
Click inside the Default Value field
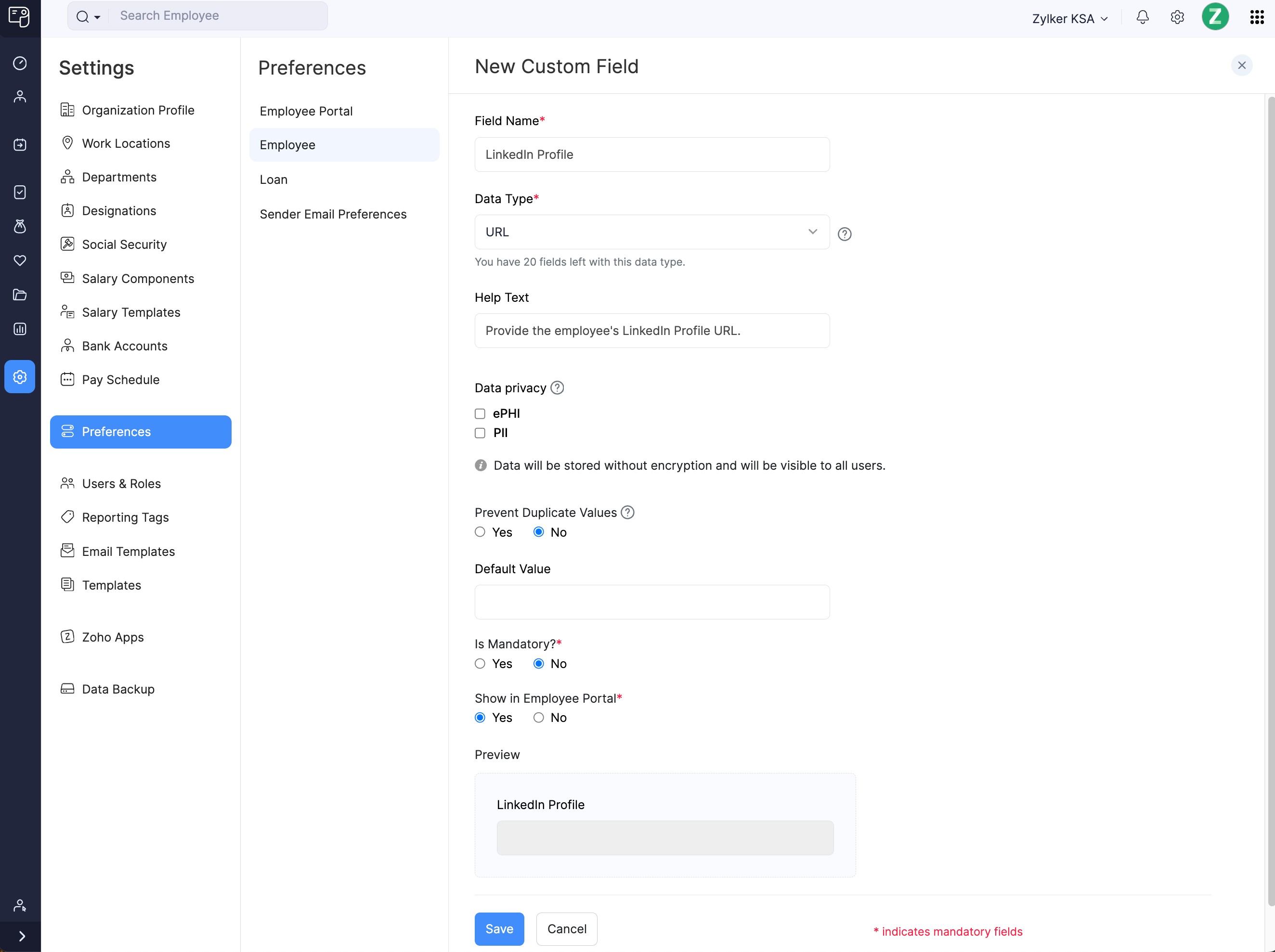click(x=651, y=602)
